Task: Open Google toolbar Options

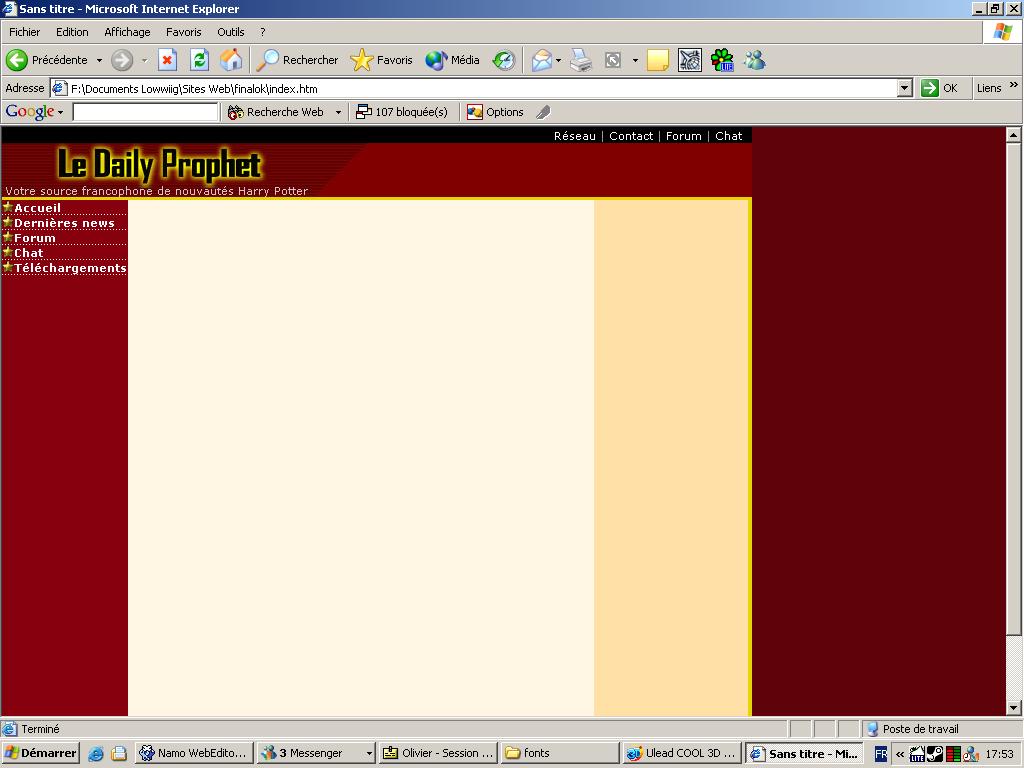Action: pyautogui.click(x=495, y=112)
